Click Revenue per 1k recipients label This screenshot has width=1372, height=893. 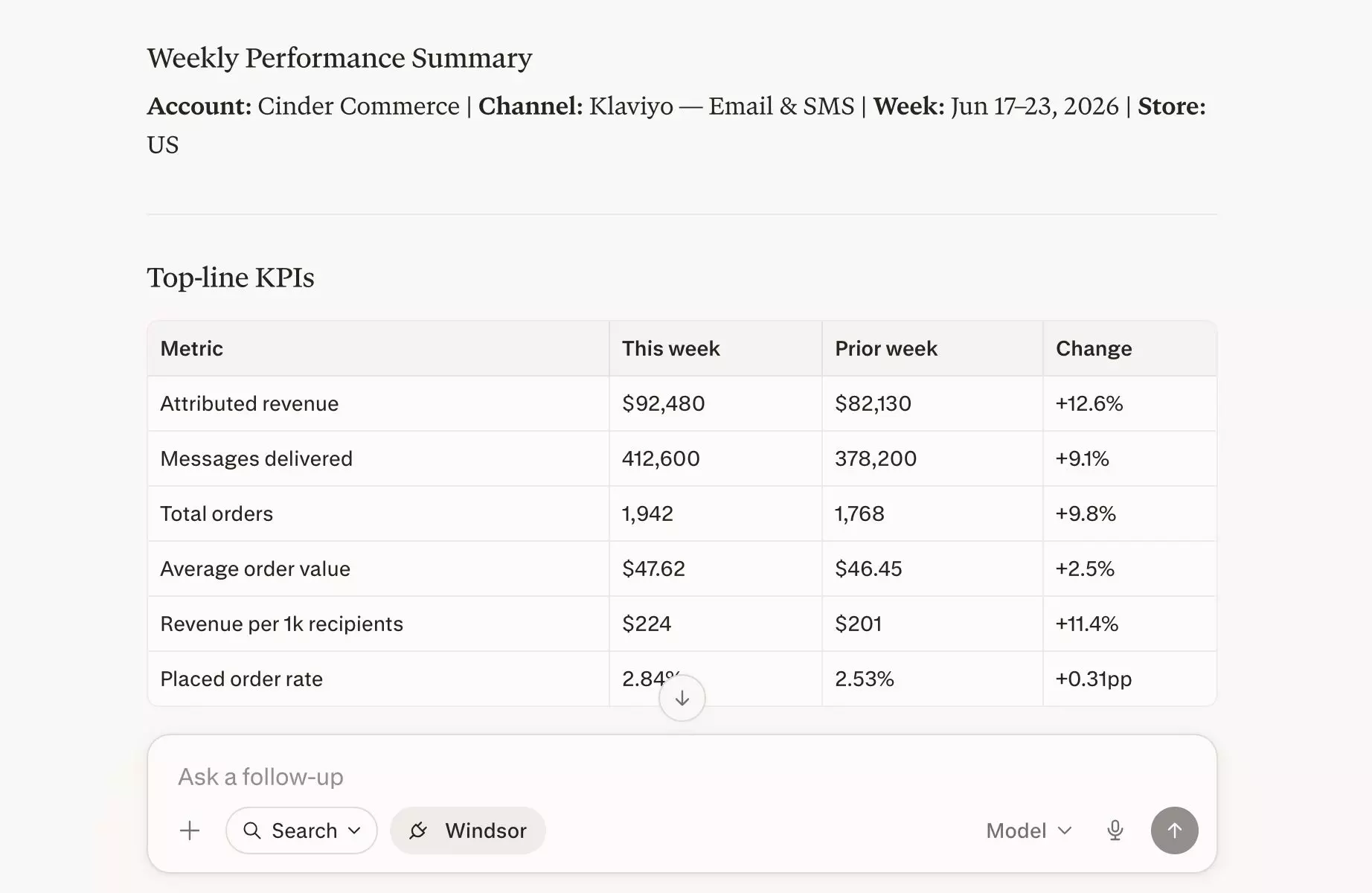coord(281,624)
